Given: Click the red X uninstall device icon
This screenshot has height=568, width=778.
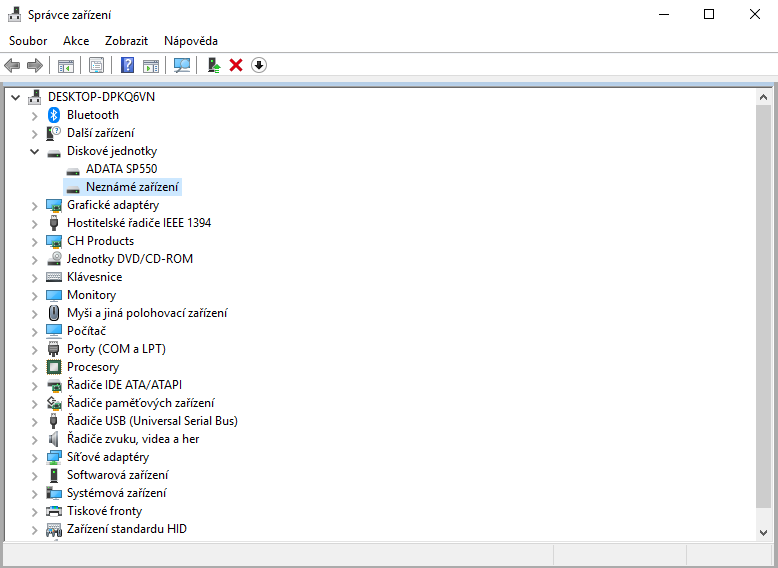Looking at the screenshot, I should (236, 65).
